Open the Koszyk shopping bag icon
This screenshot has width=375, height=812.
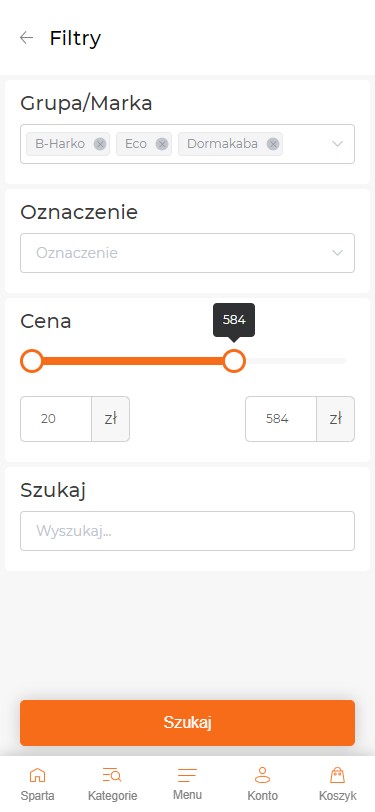tap(337, 775)
